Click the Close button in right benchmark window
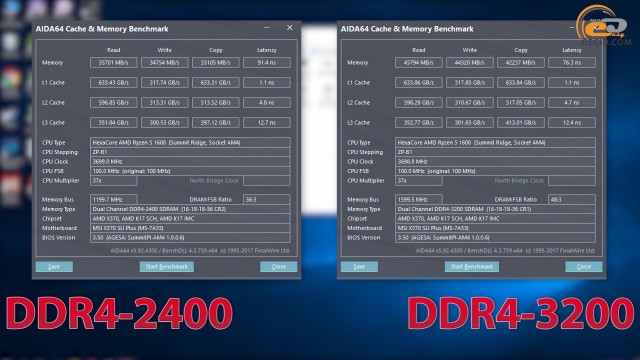This screenshot has width=640, height=360. point(584,267)
